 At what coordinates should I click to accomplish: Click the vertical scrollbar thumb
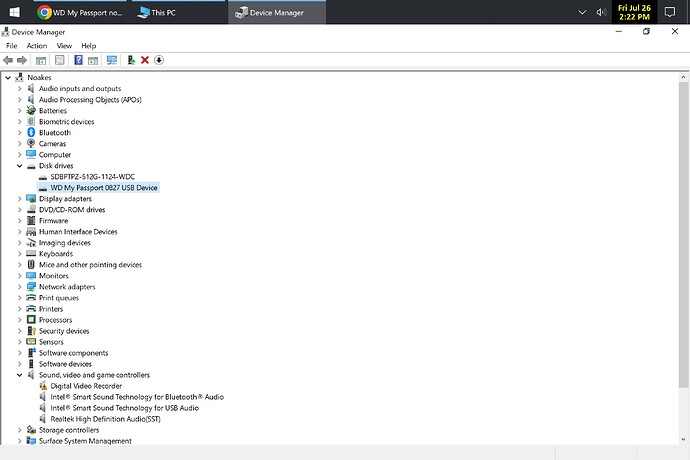[683, 235]
